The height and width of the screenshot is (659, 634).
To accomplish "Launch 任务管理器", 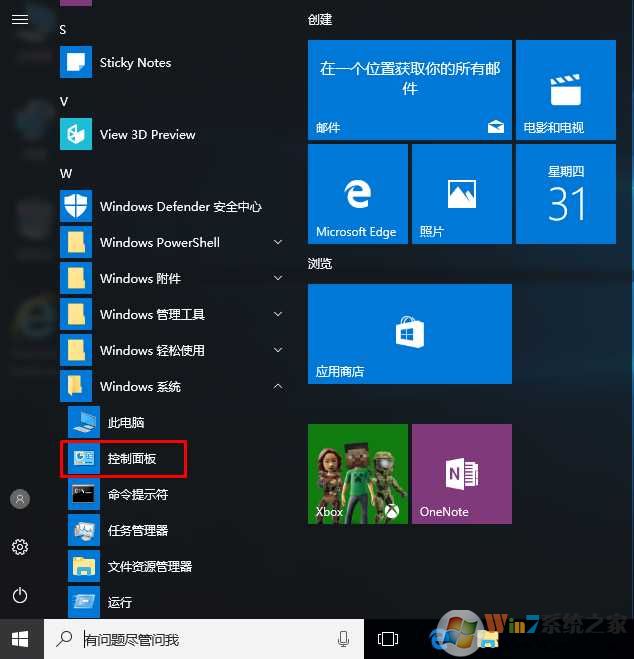I will pyautogui.click(x=137, y=531).
